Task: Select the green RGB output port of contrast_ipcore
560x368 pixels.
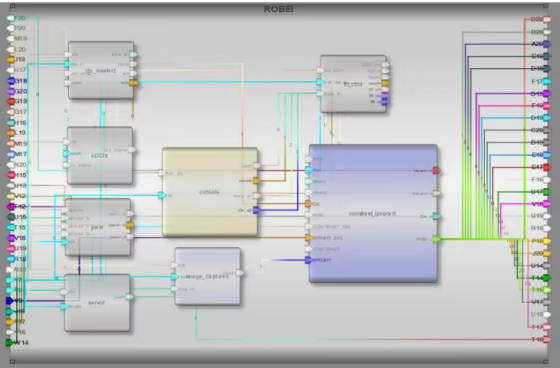Action: [436, 239]
